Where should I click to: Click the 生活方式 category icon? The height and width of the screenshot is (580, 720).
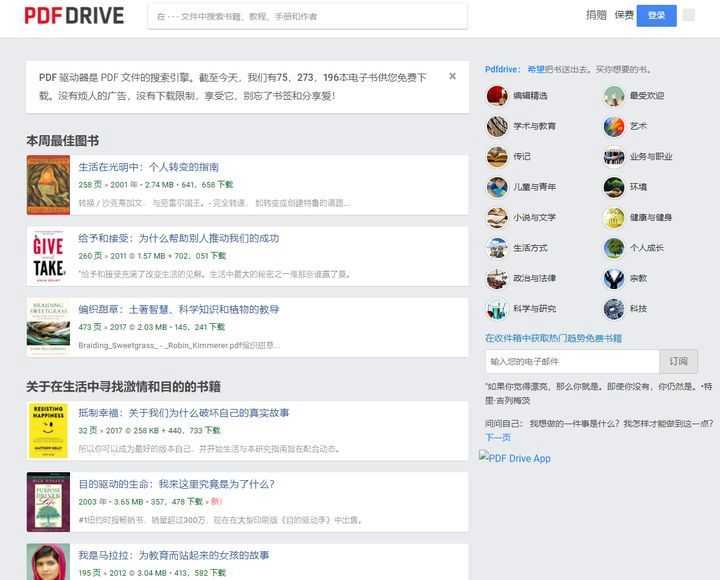[497, 248]
